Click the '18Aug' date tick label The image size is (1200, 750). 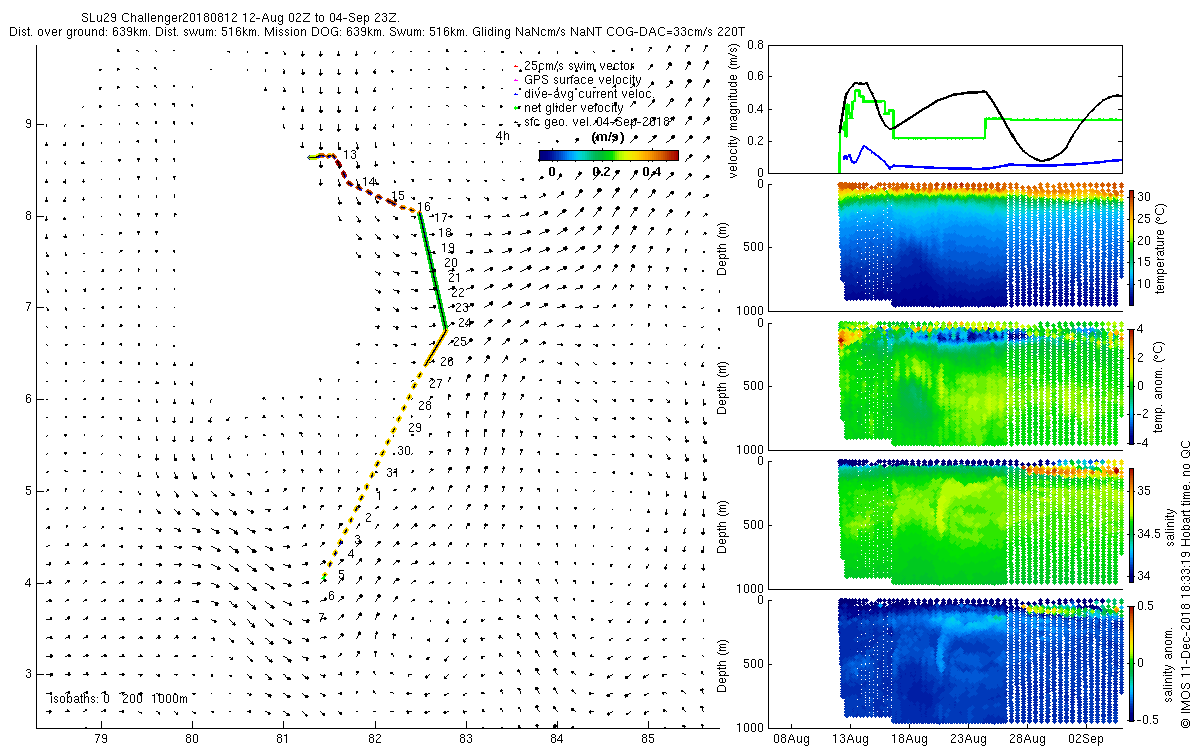[x=910, y=739]
